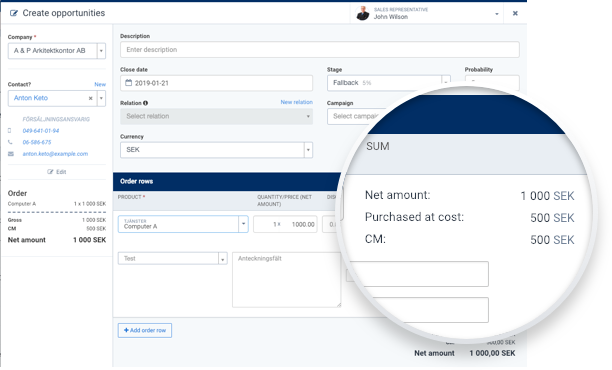Click into the Anteckningsfält text area
The width and height of the screenshot is (612, 370).
(x=286, y=279)
